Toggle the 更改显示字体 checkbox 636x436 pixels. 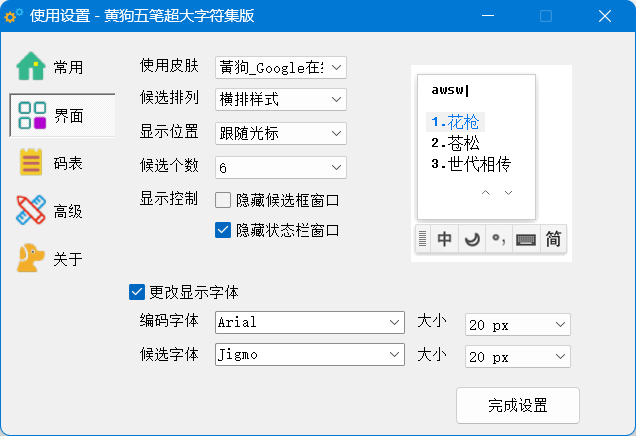pos(137,292)
